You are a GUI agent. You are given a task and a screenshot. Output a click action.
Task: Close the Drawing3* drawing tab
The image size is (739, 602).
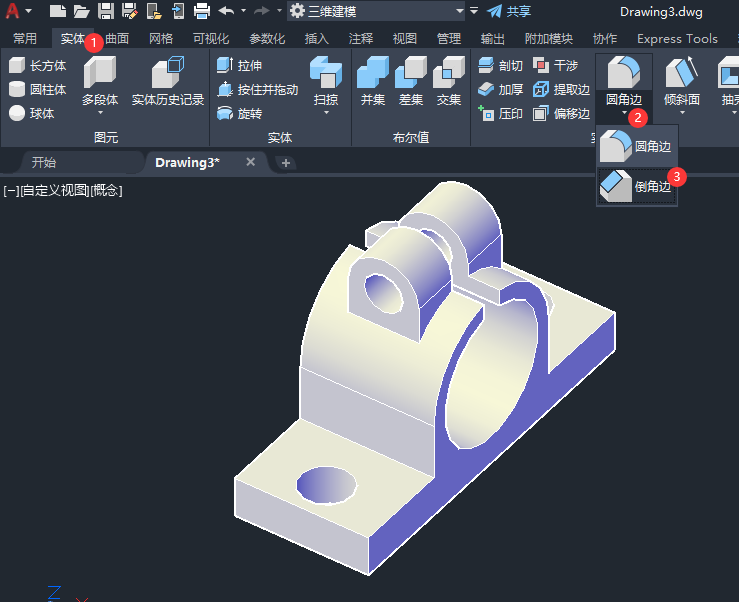pyautogui.click(x=251, y=162)
